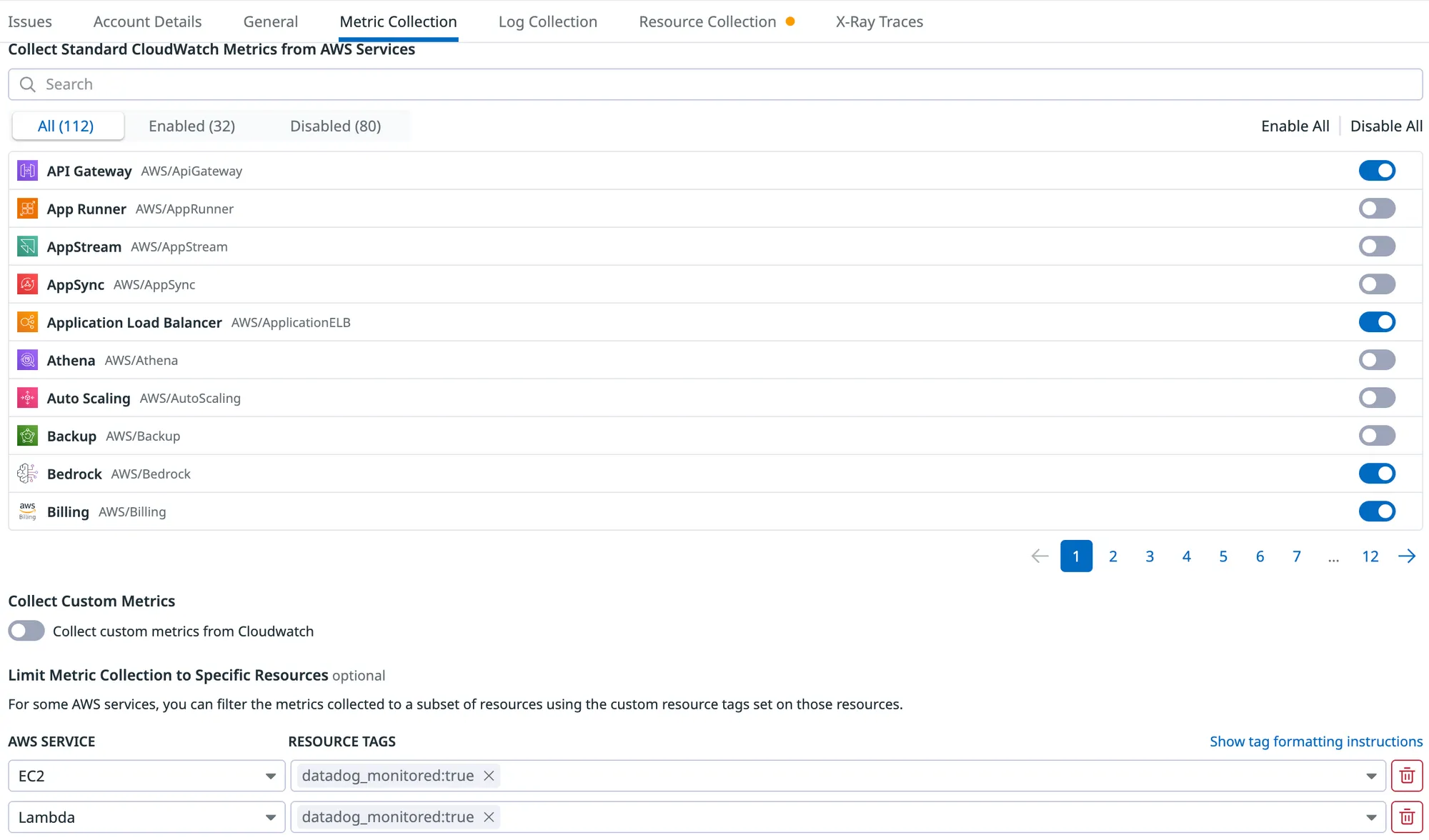Image resolution: width=1429 pixels, height=840 pixels.
Task: Open the Resource Collection tab
Action: tap(707, 21)
